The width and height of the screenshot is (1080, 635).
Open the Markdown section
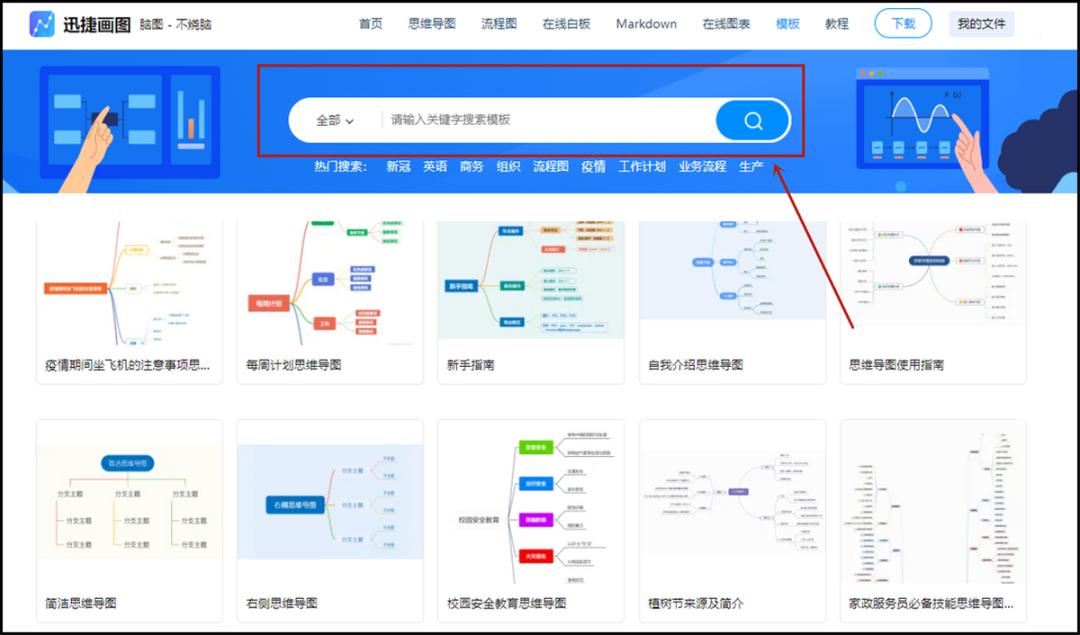[645, 23]
